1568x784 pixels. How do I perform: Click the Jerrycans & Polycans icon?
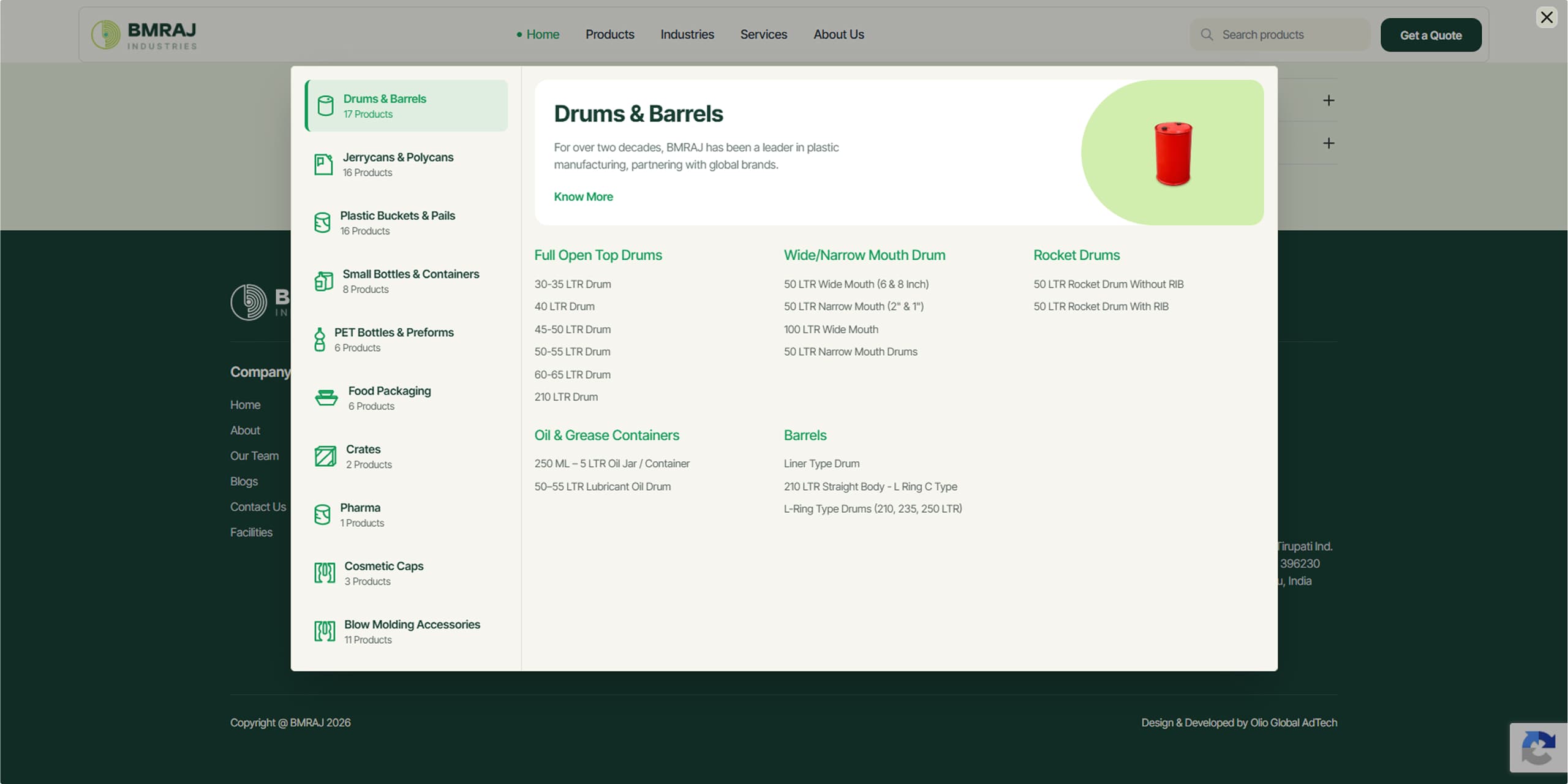pos(323,164)
